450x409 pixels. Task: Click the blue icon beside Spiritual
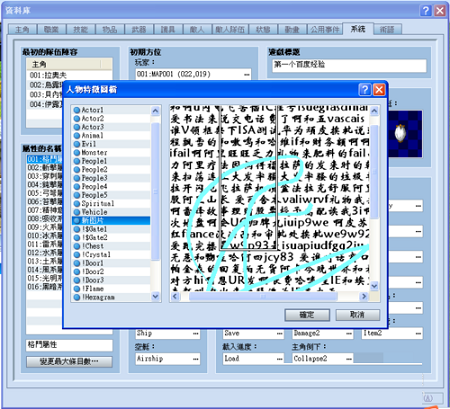tap(77, 203)
